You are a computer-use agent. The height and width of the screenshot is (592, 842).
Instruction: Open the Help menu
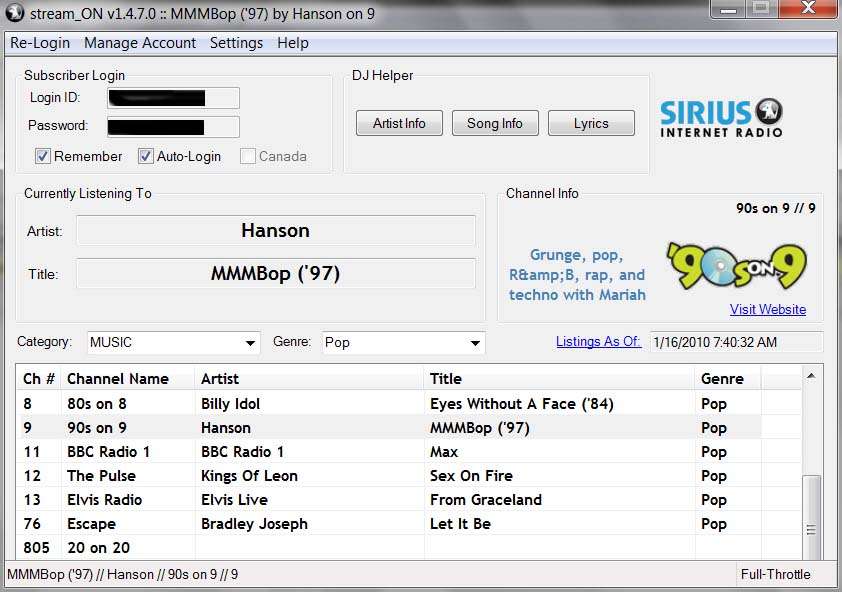coord(293,43)
